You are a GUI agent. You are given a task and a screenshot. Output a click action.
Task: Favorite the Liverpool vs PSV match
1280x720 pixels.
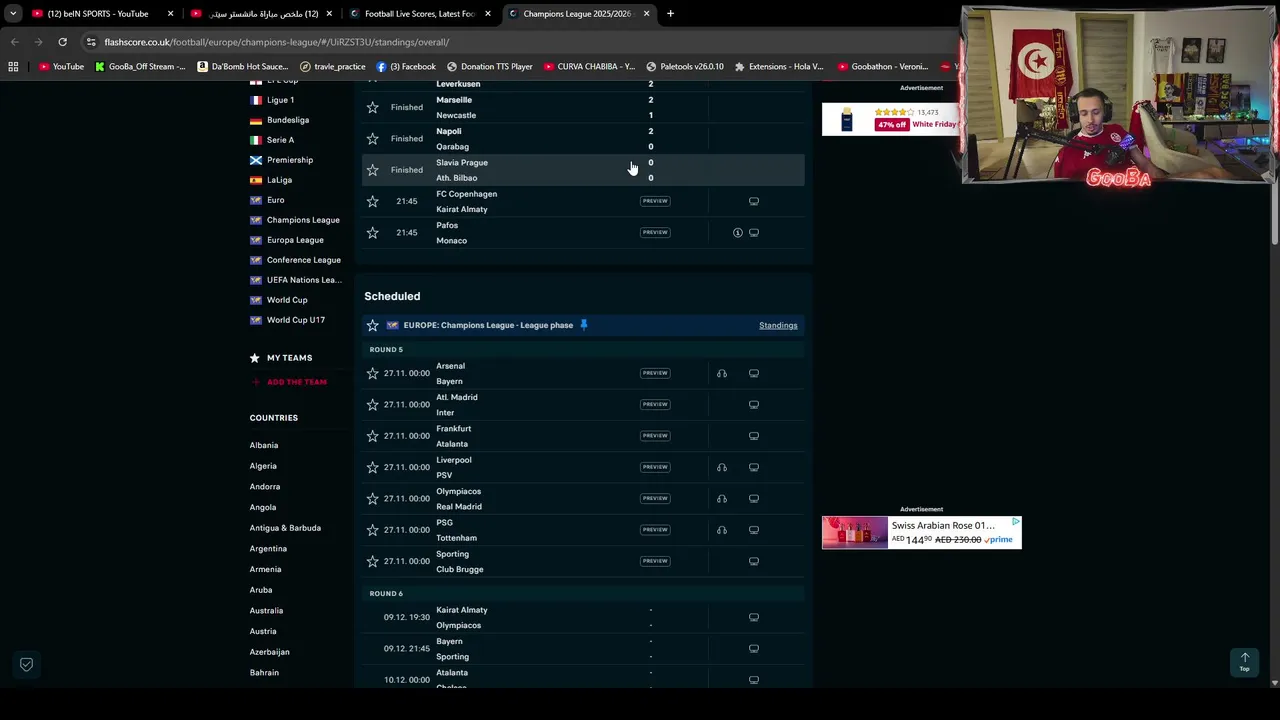pos(373,467)
